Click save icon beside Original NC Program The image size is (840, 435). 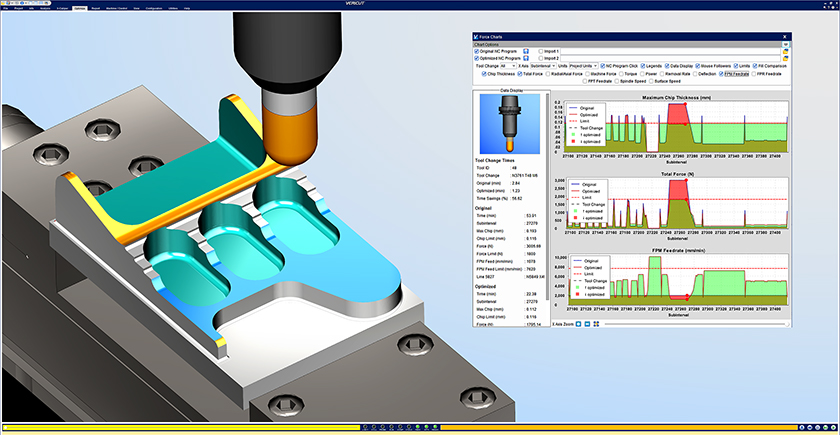525,50
